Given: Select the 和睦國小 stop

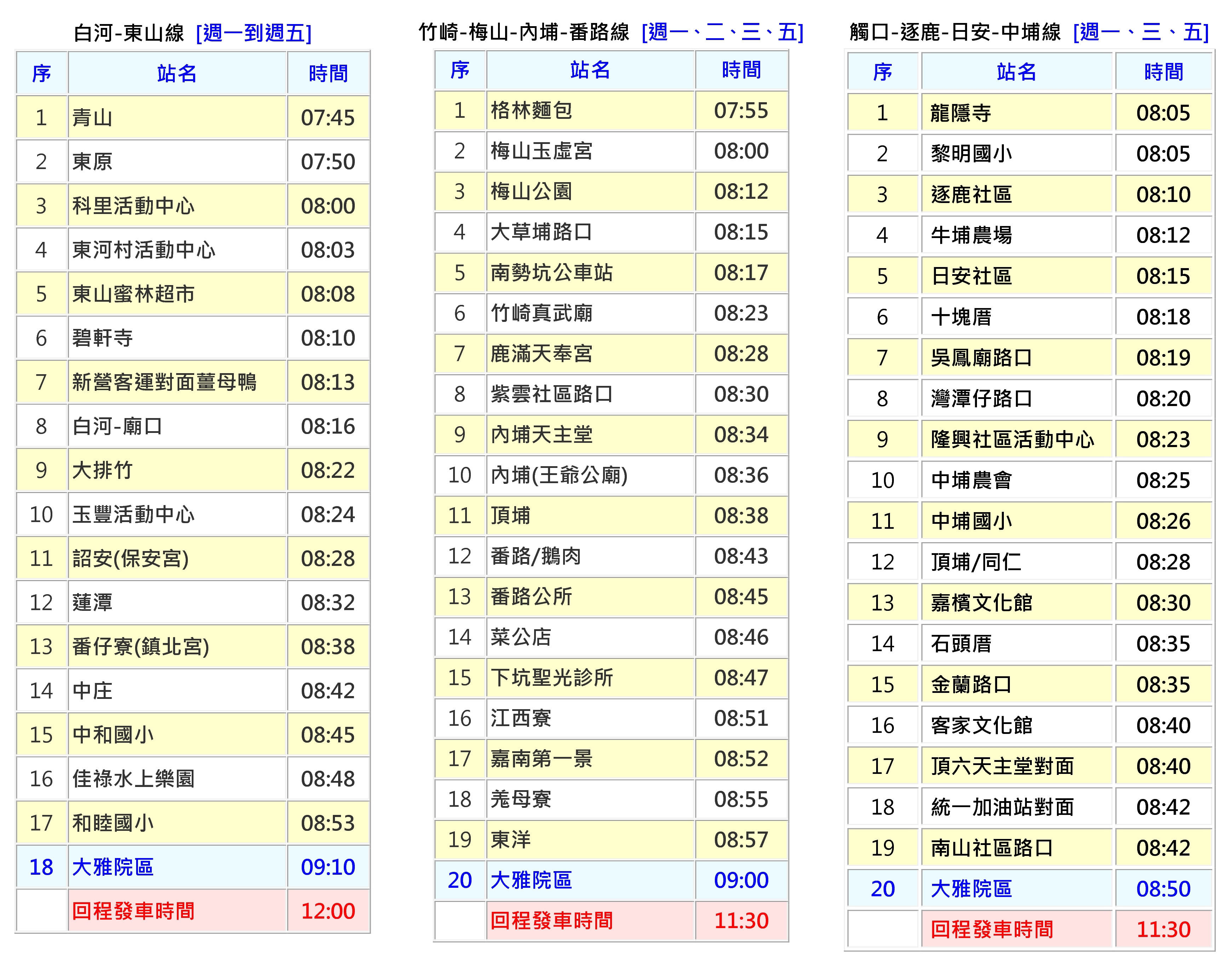Looking at the screenshot, I should click(x=113, y=824).
